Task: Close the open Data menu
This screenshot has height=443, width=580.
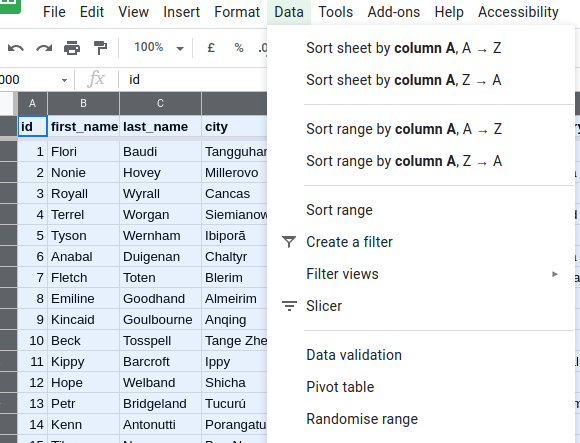Action: pyautogui.click(x=289, y=12)
